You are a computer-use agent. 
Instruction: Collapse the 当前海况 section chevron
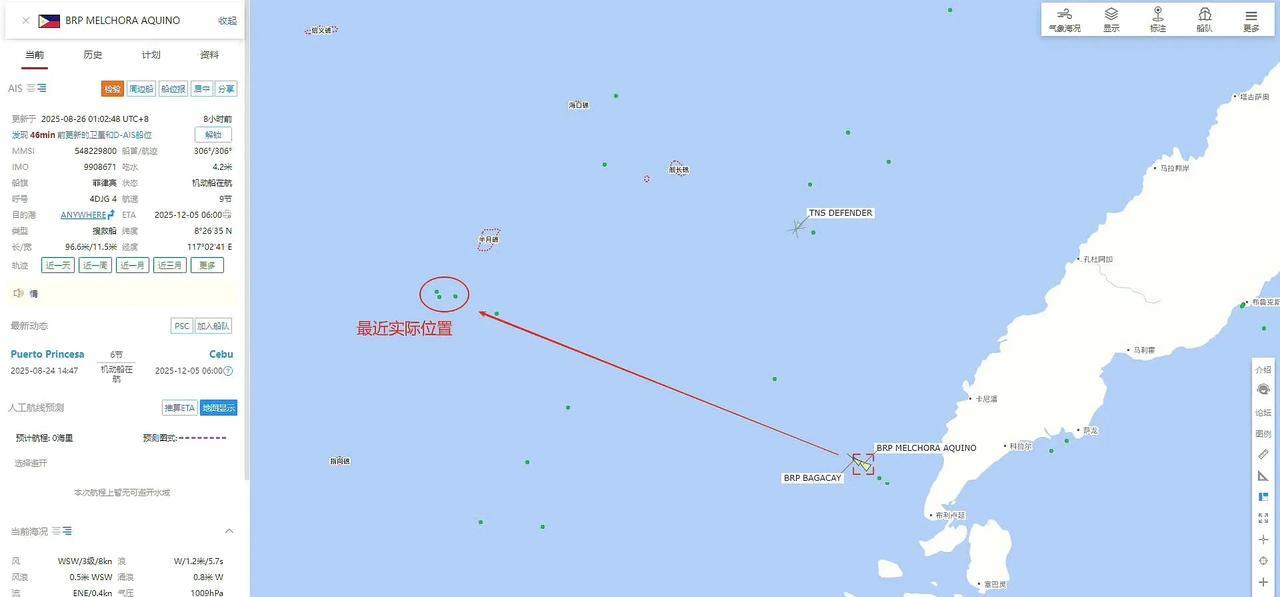(229, 531)
